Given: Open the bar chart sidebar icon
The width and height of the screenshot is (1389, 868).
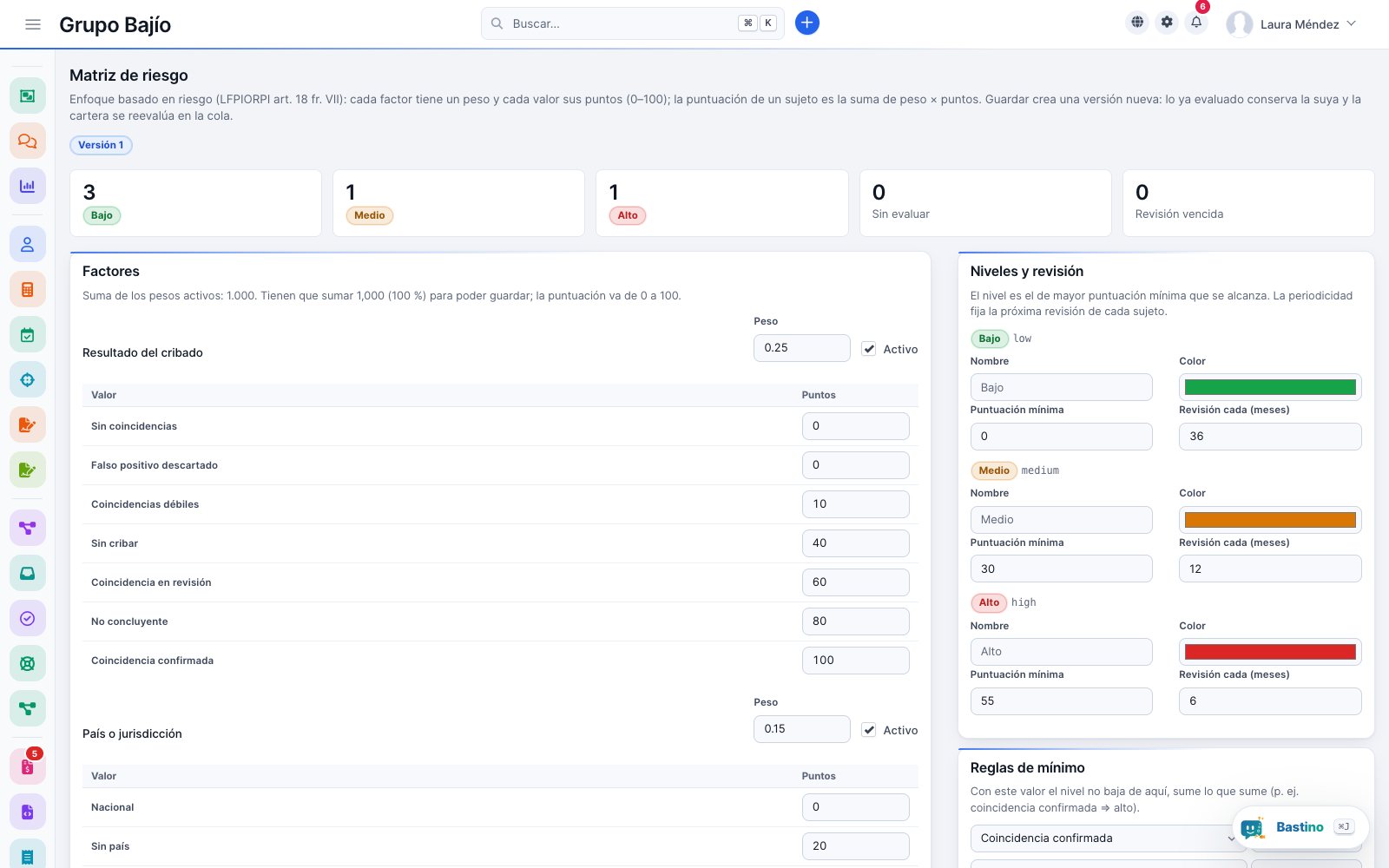Looking at the screenshot, I should coord(28,186).
